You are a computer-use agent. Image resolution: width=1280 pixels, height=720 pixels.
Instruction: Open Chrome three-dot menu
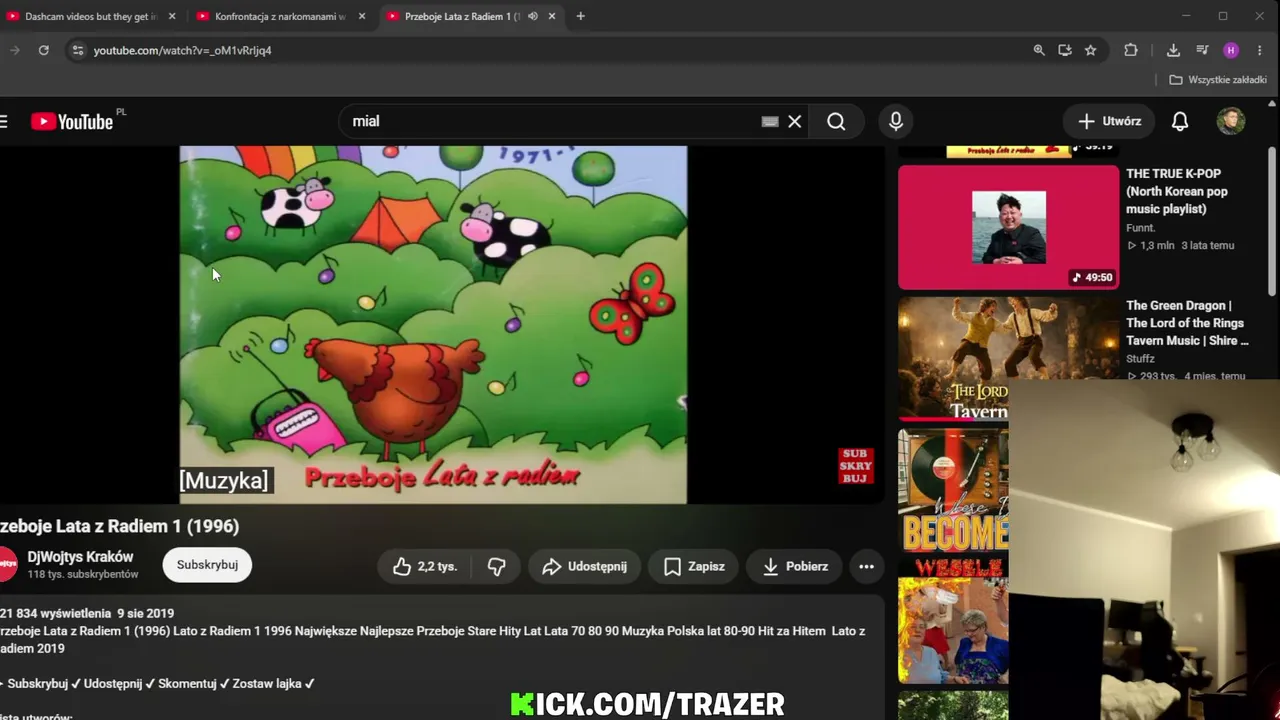point(1259,50)
